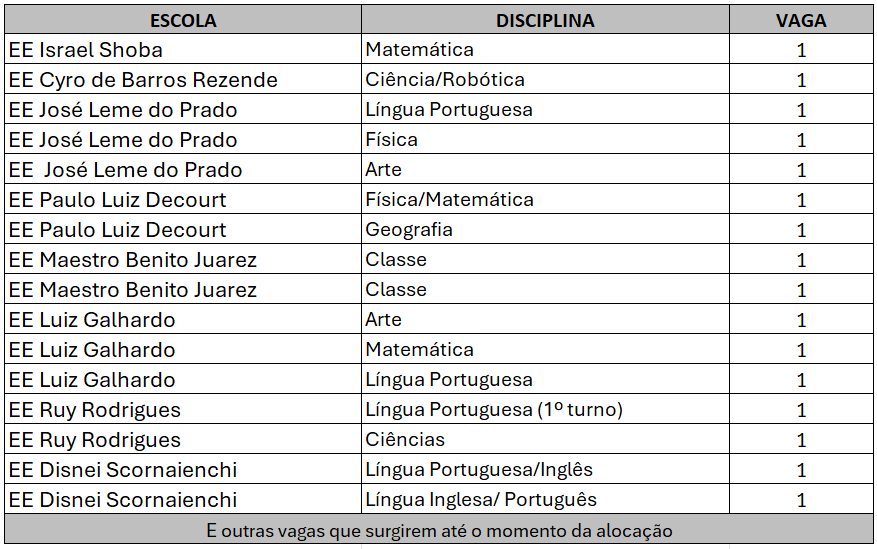877x549 pixels.
Task: Click Arte in the José Leme do Prado row
Action: 384,170
